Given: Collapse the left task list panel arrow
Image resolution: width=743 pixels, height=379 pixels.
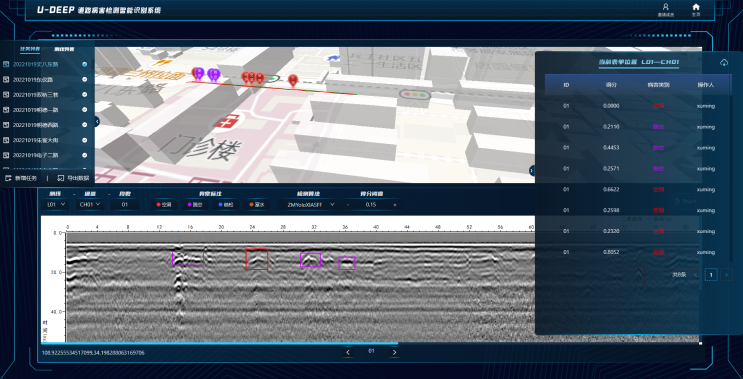Looking at the screenshot, I should click(97, 122).
